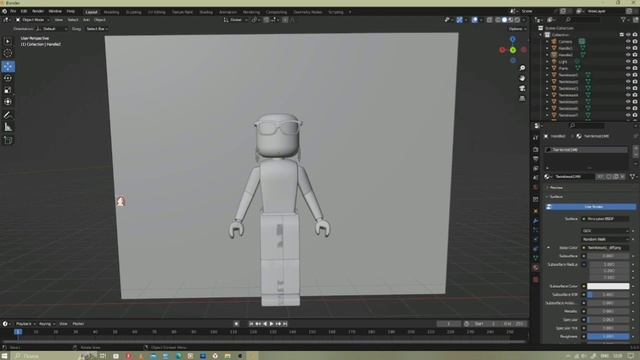This screenshot has height=360, width=640.
Task: Select the Scale tool in toolbar
Action: point(8,90)
